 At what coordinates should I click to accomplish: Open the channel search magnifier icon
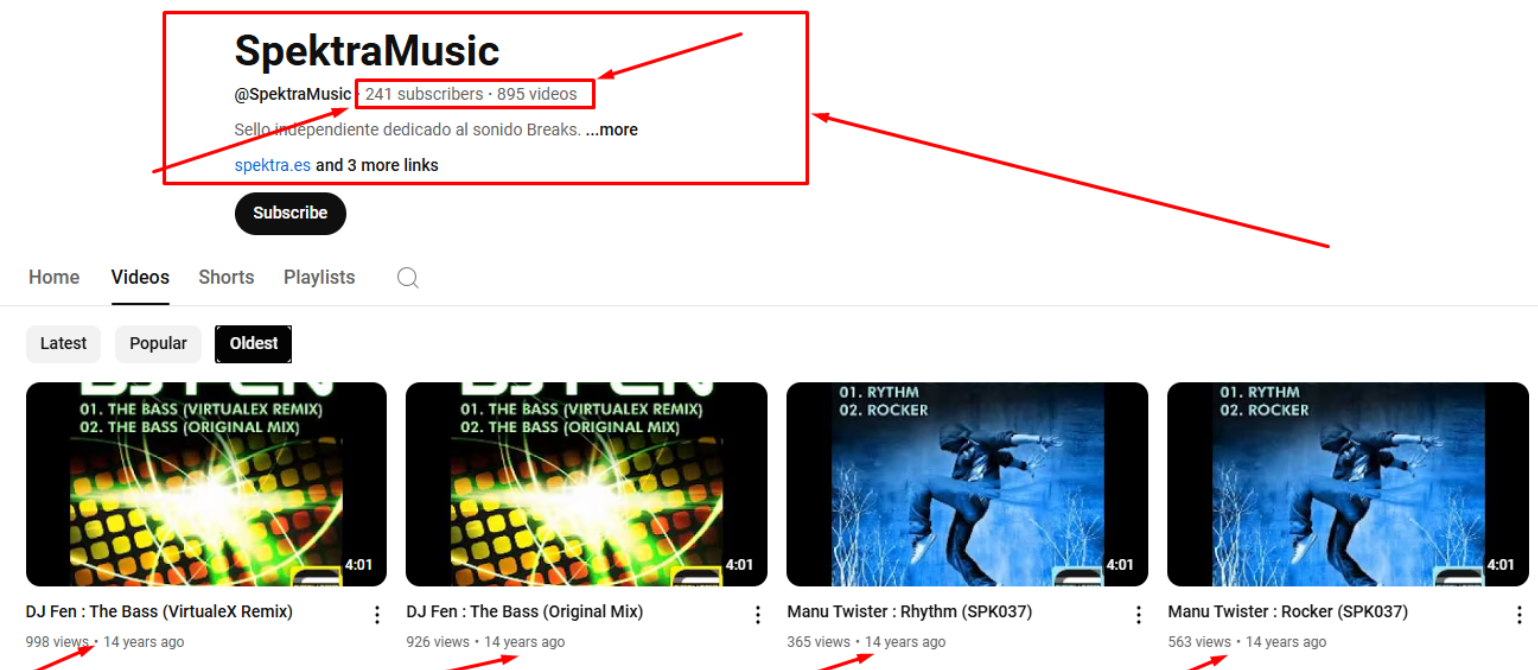click(407, 277)
